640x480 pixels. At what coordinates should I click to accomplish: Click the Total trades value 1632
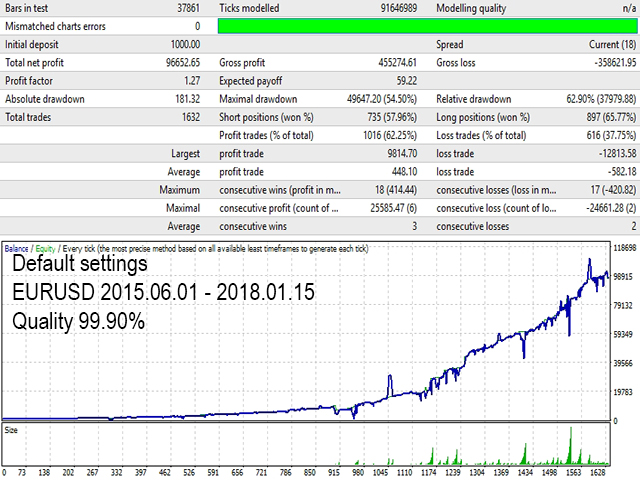(191, 117)
